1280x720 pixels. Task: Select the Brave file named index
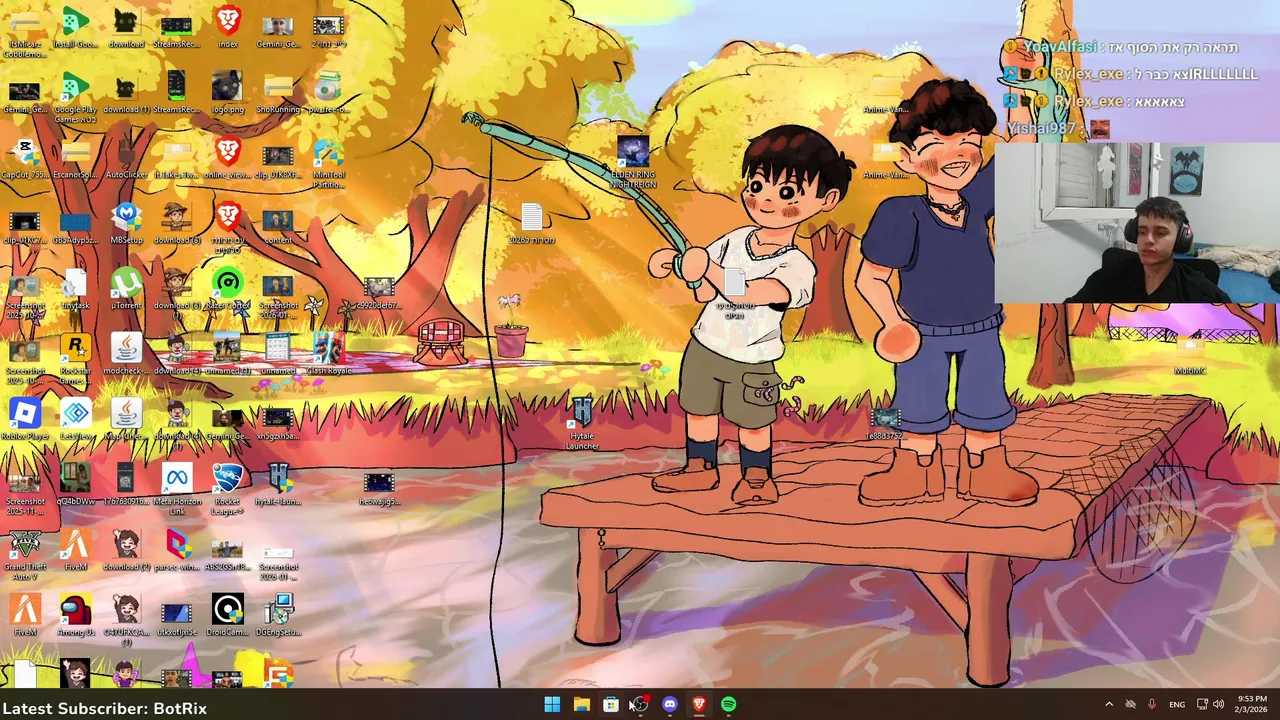(x=228, y=29)
